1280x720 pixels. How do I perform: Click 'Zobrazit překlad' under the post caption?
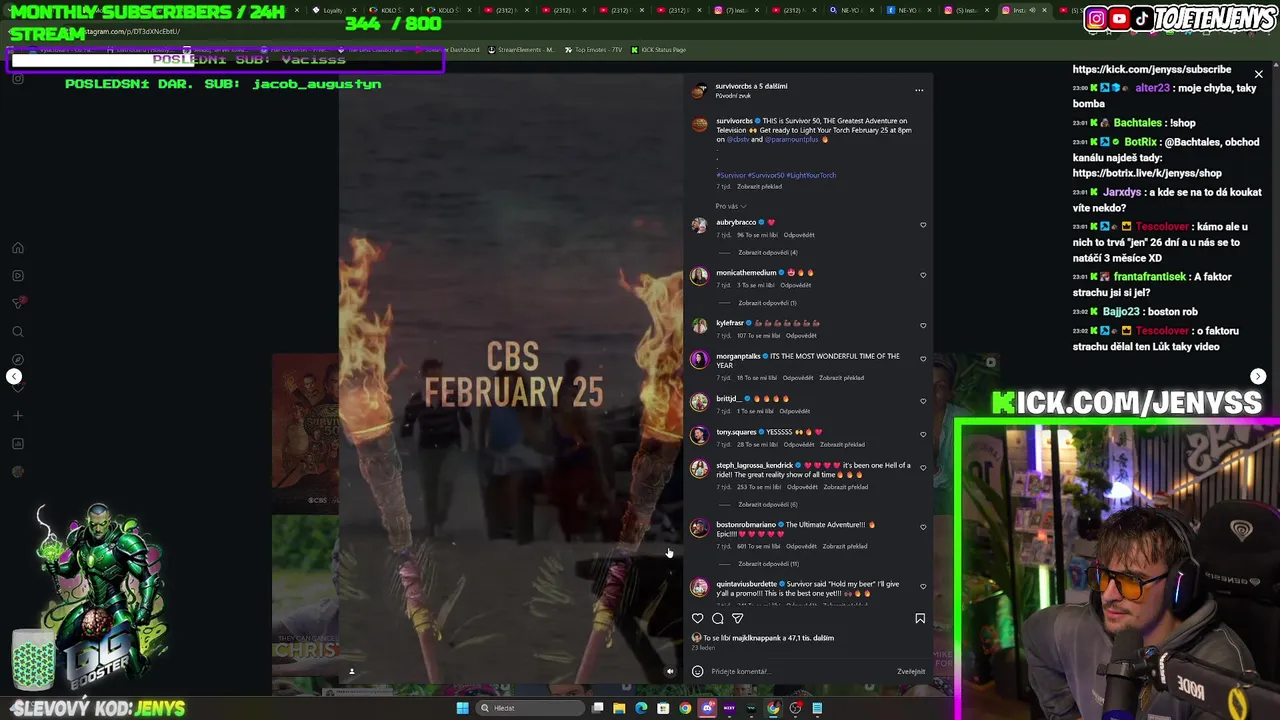pyautogui.click(x=759, y=186)
